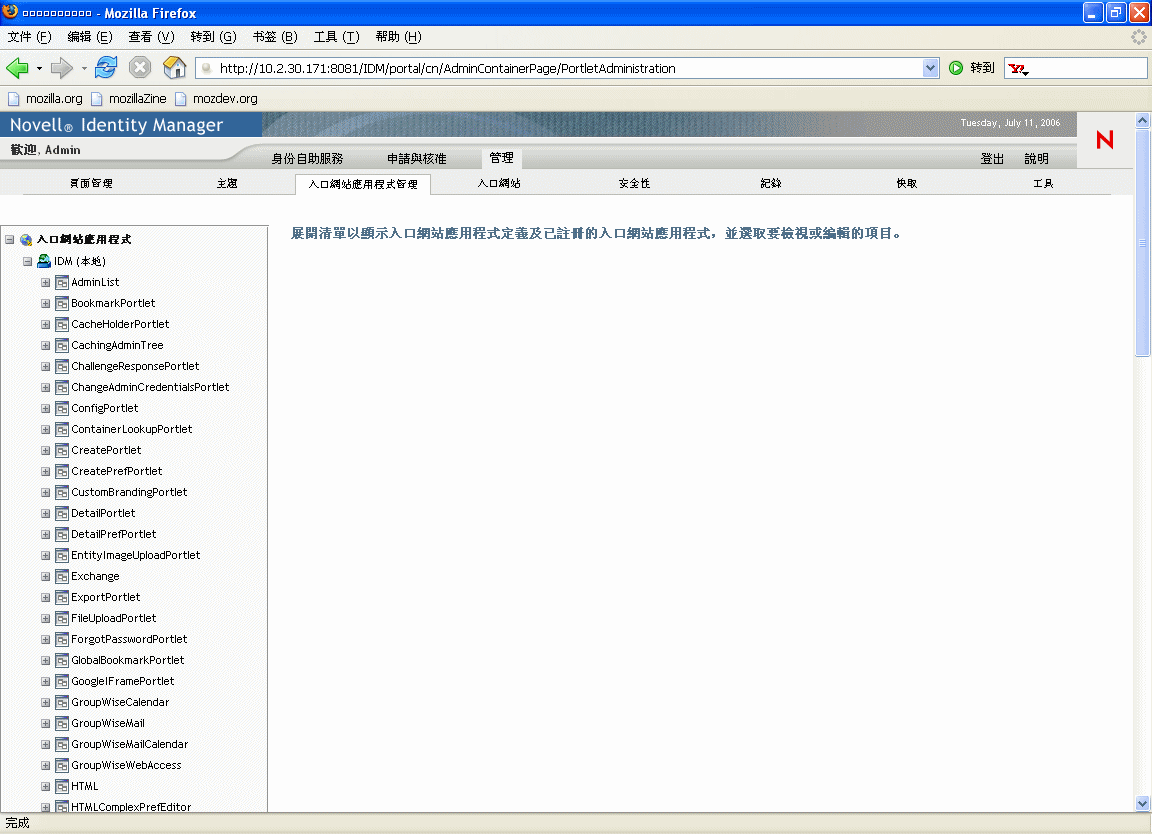Open the 帮助 (H) menu
Image resolution: width=1152 pixels, height=834 pixels.
pyautogui.click(x=398, y=37)
